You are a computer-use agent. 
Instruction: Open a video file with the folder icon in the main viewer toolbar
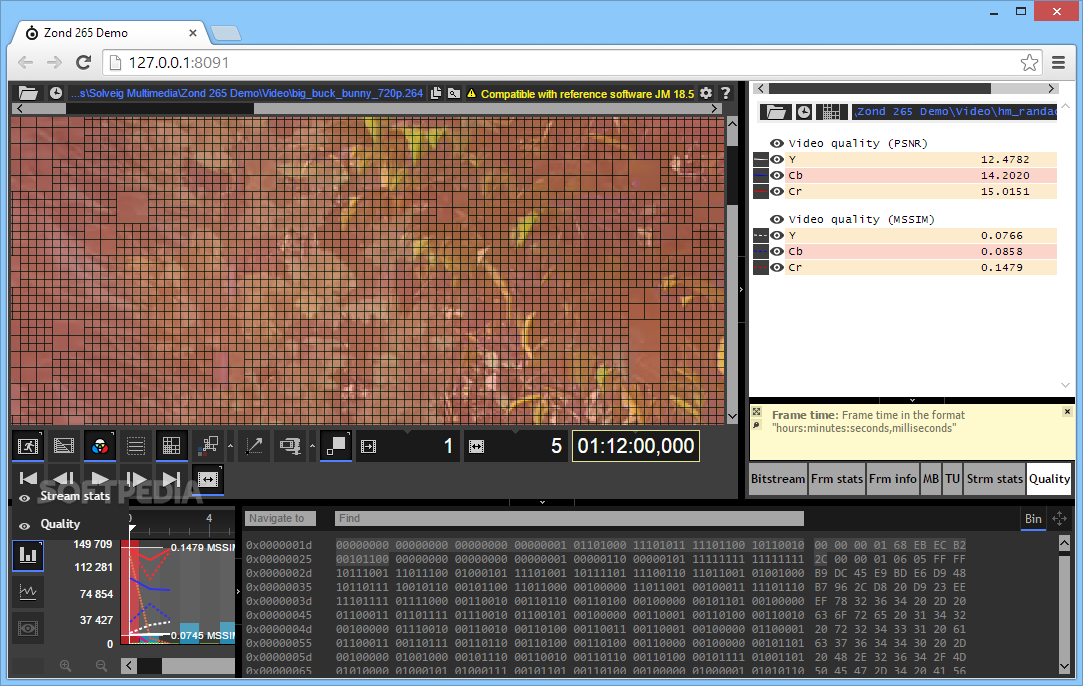28,93
